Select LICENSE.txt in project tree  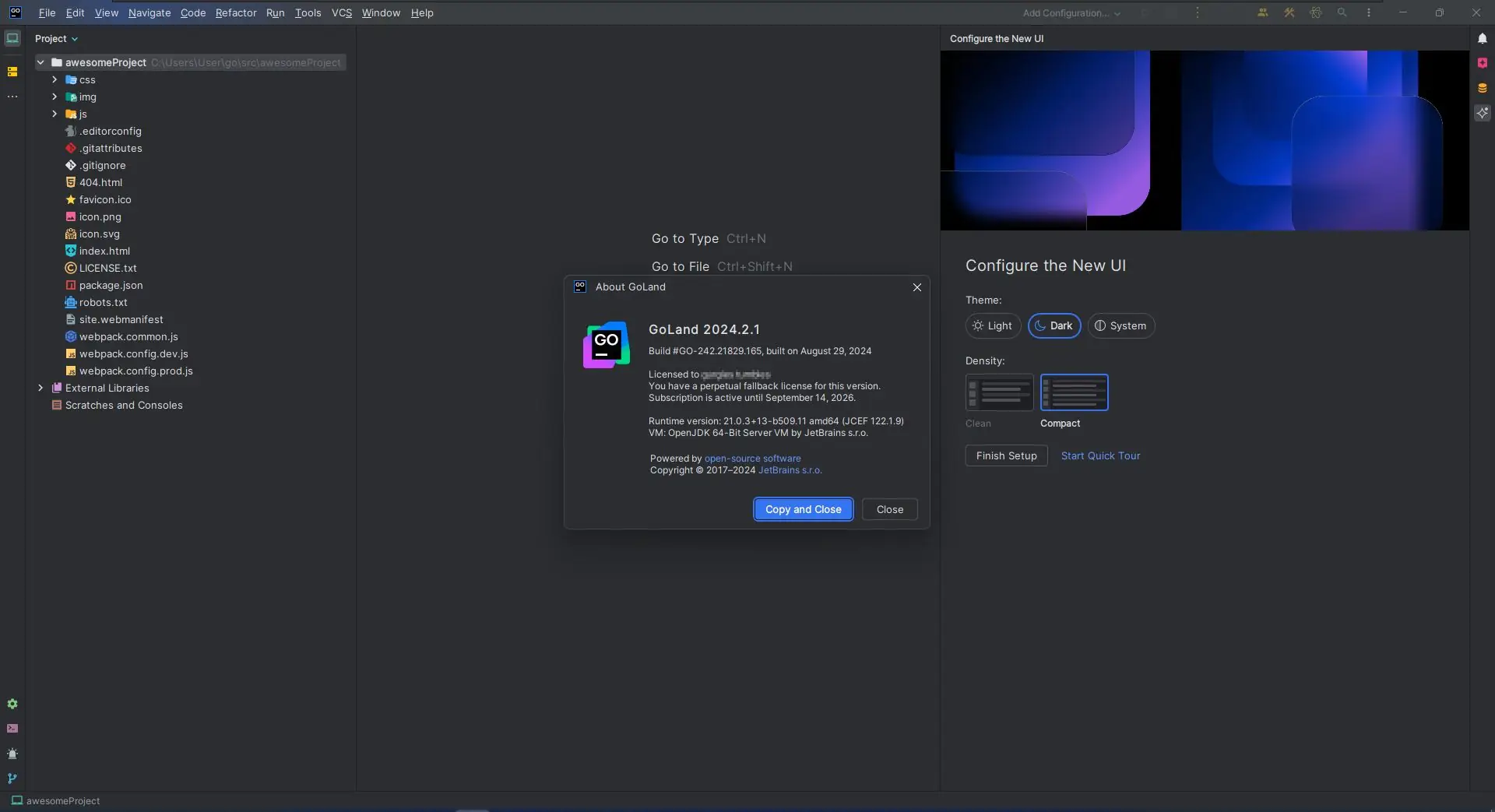(x=100, y=268)
